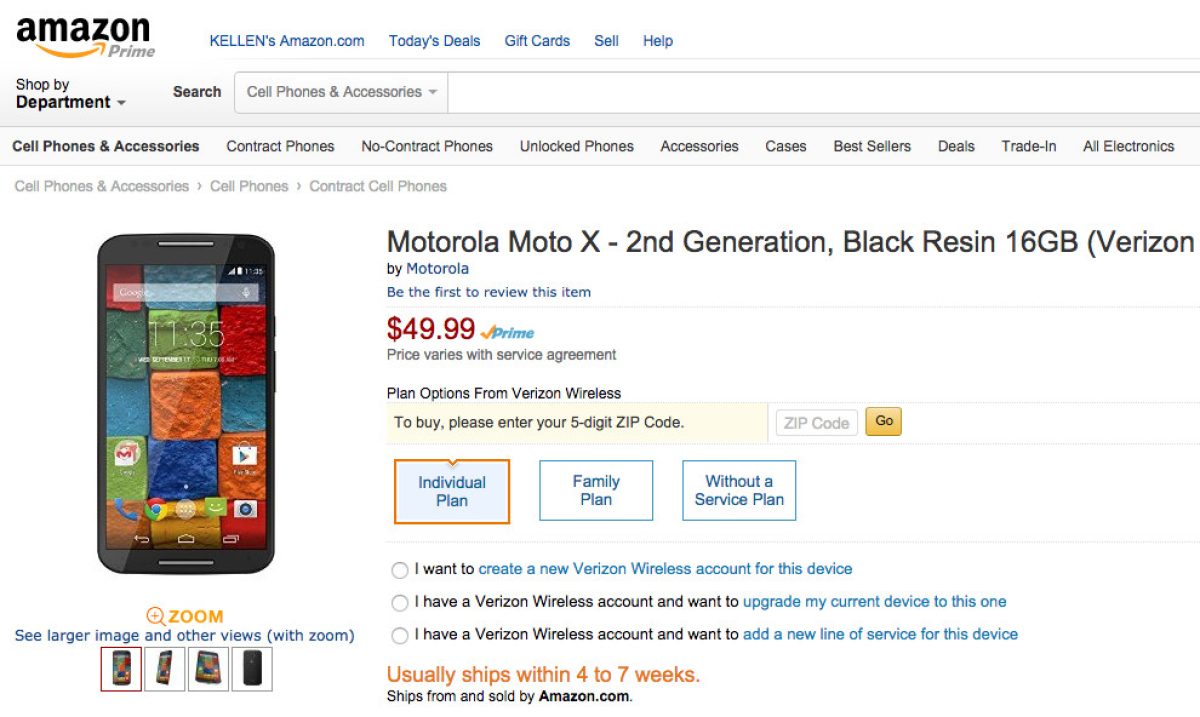Click the large Moto X product image
The height and width of the screenshot is (717, 1200).
pos(186,403)
